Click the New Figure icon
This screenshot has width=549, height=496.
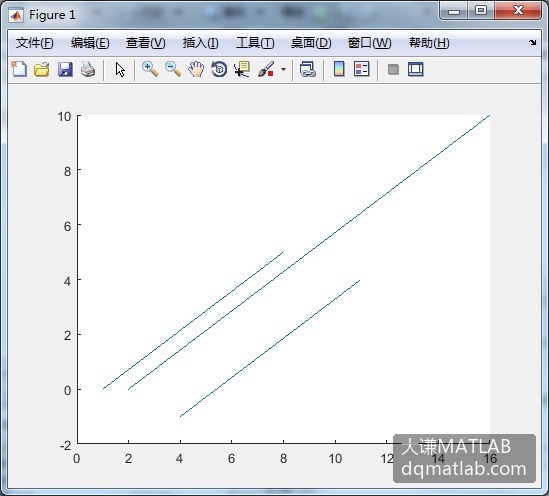point(19,69)
